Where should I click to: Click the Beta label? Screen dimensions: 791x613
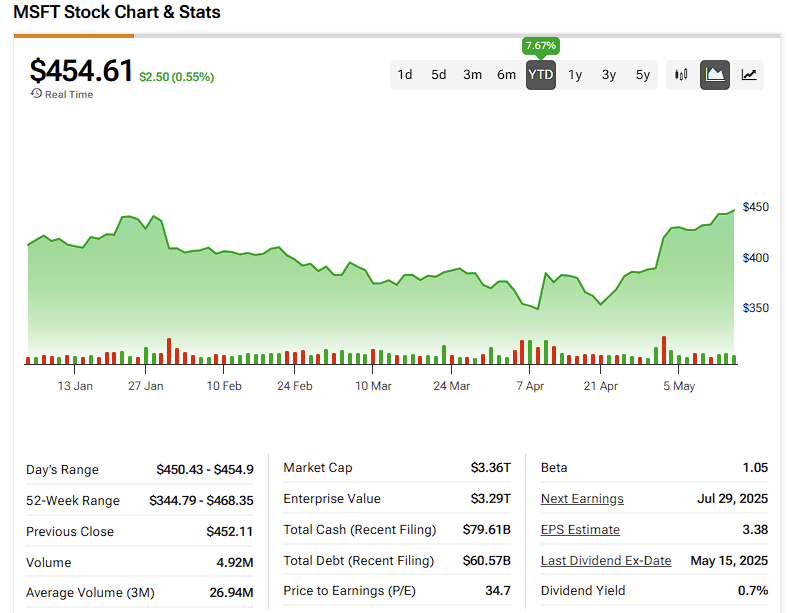click(554, 468)
